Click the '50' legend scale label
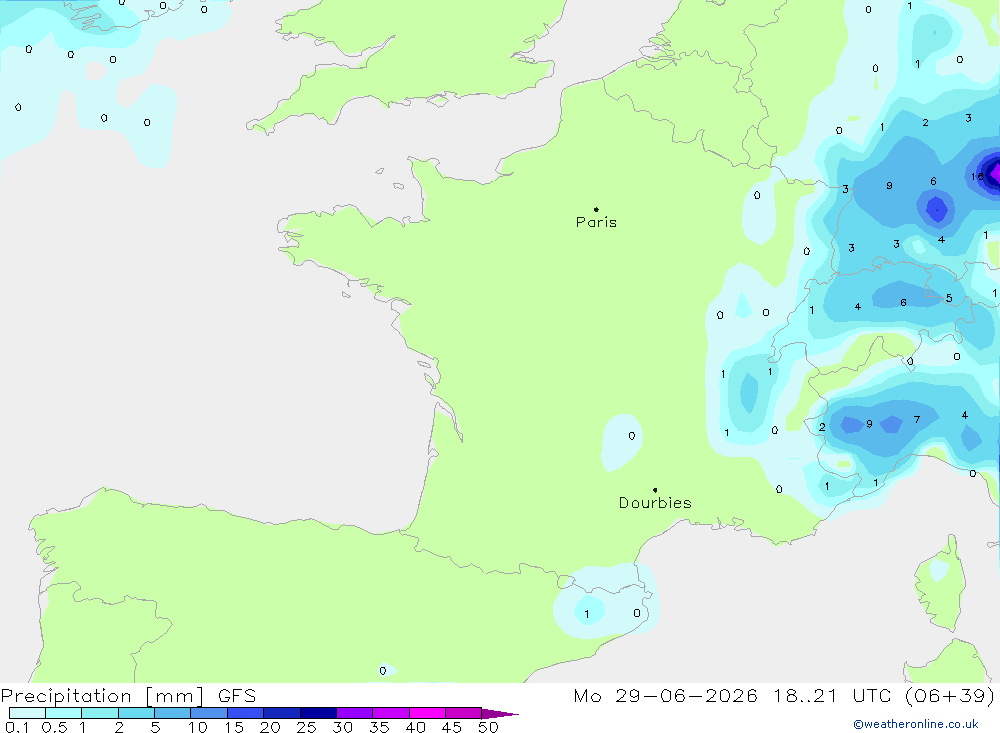This screenshot has height=733, width=1000. pos(488,727)
